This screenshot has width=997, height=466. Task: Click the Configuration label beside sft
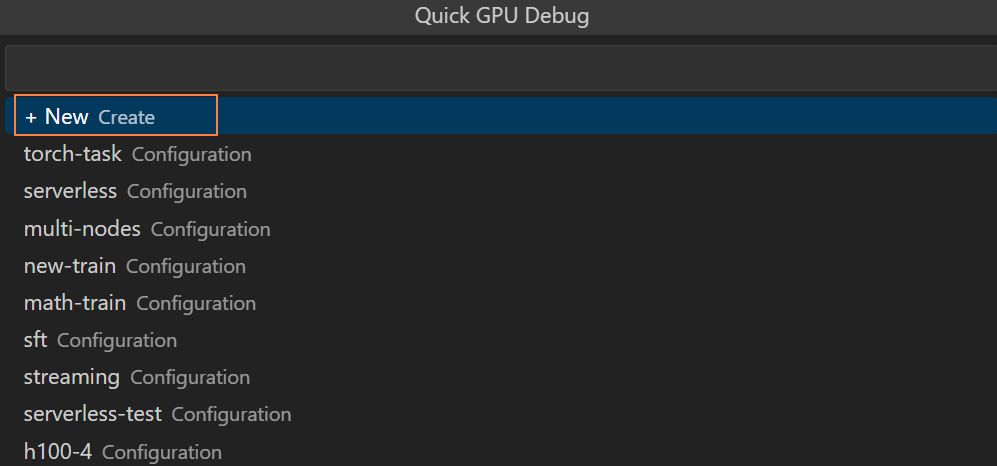coord(117,340)
